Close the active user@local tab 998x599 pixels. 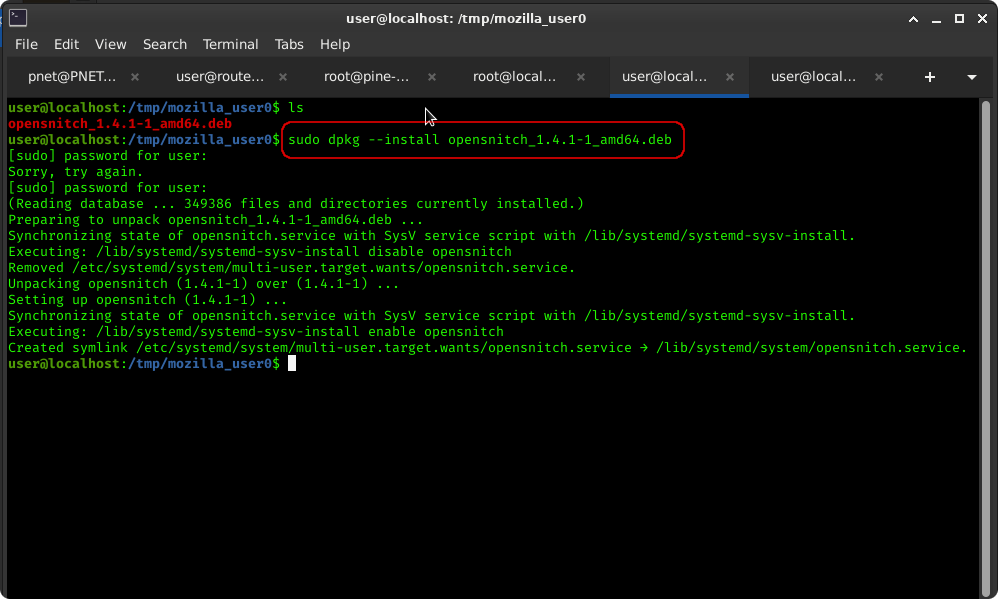pyautogui.click(x=730, y=77)
